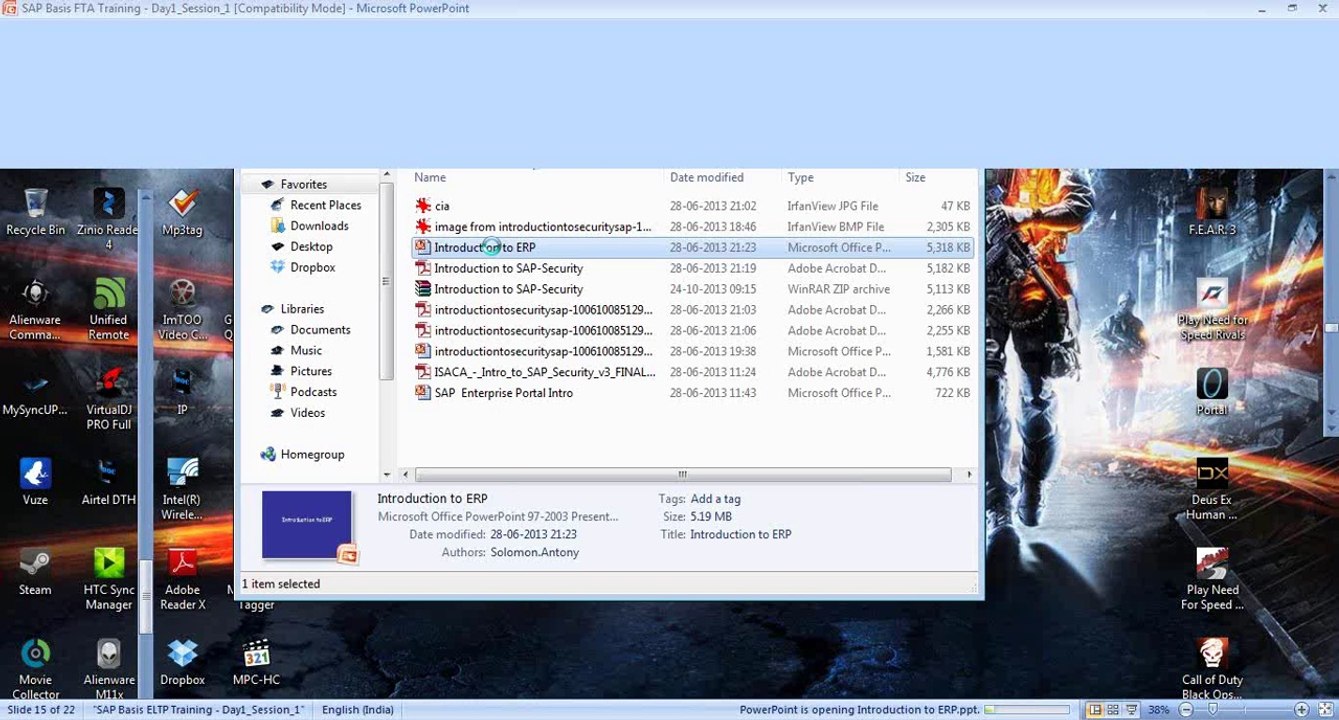The height and width of the screenshot is (720, 1339).
Task: Launch Play Need For Speed shortcut
Action: (1212, 580)
